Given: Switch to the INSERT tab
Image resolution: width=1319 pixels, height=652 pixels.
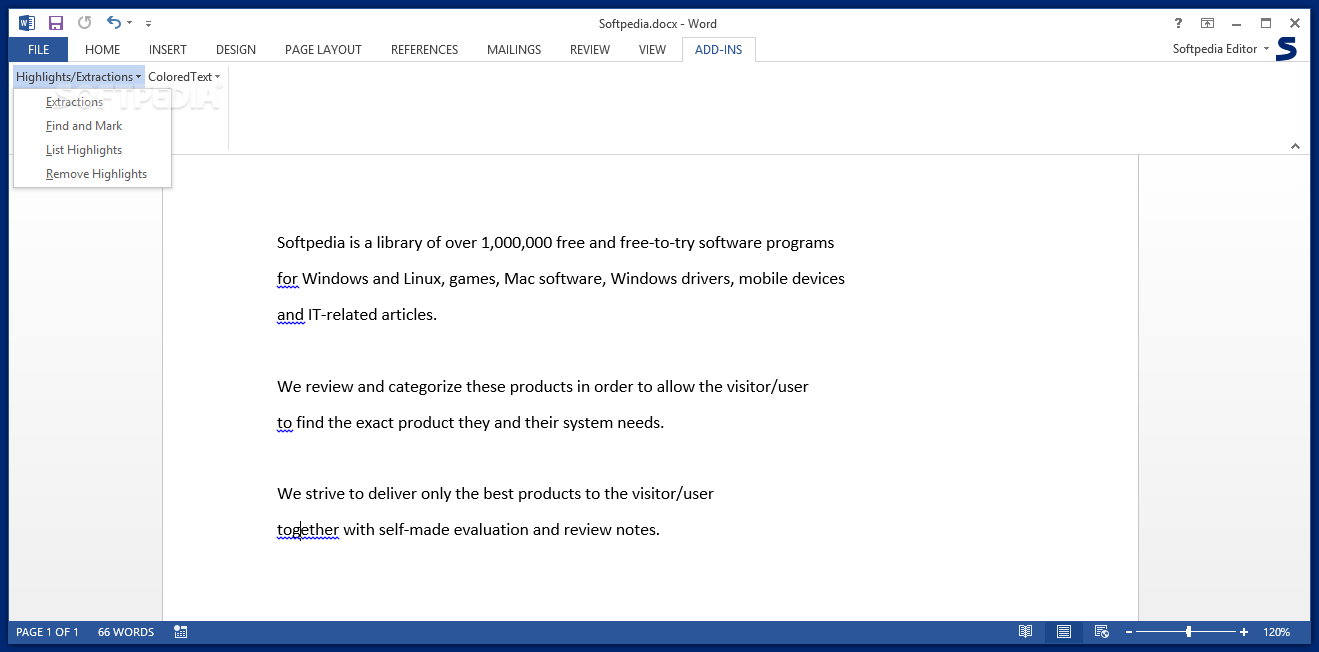Looking at the screenshot, I should tap(168, 49).
